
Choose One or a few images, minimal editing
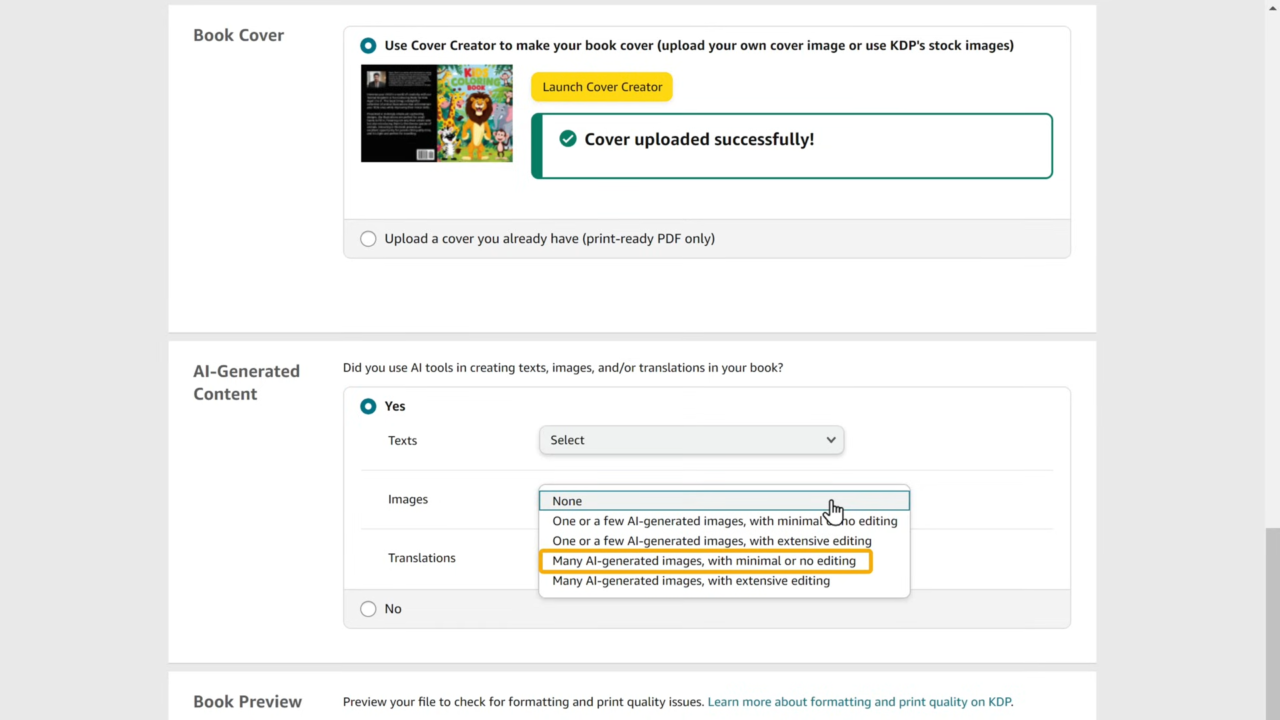click(724, 521)
